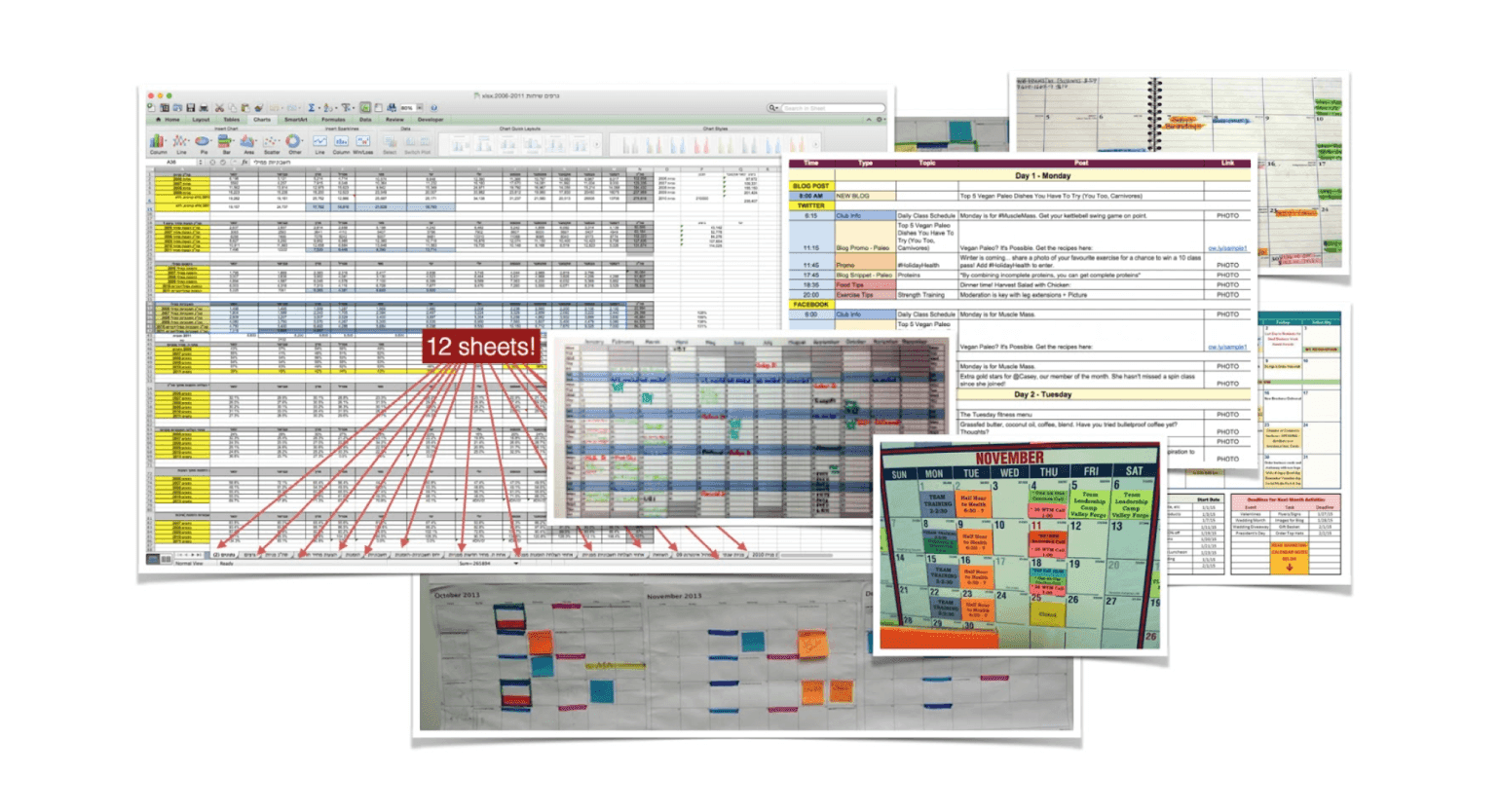Viewport: 1500px width, 812px height.
Task: Click the Save icon in the Excel toolbar
Action: click(190, 108)
